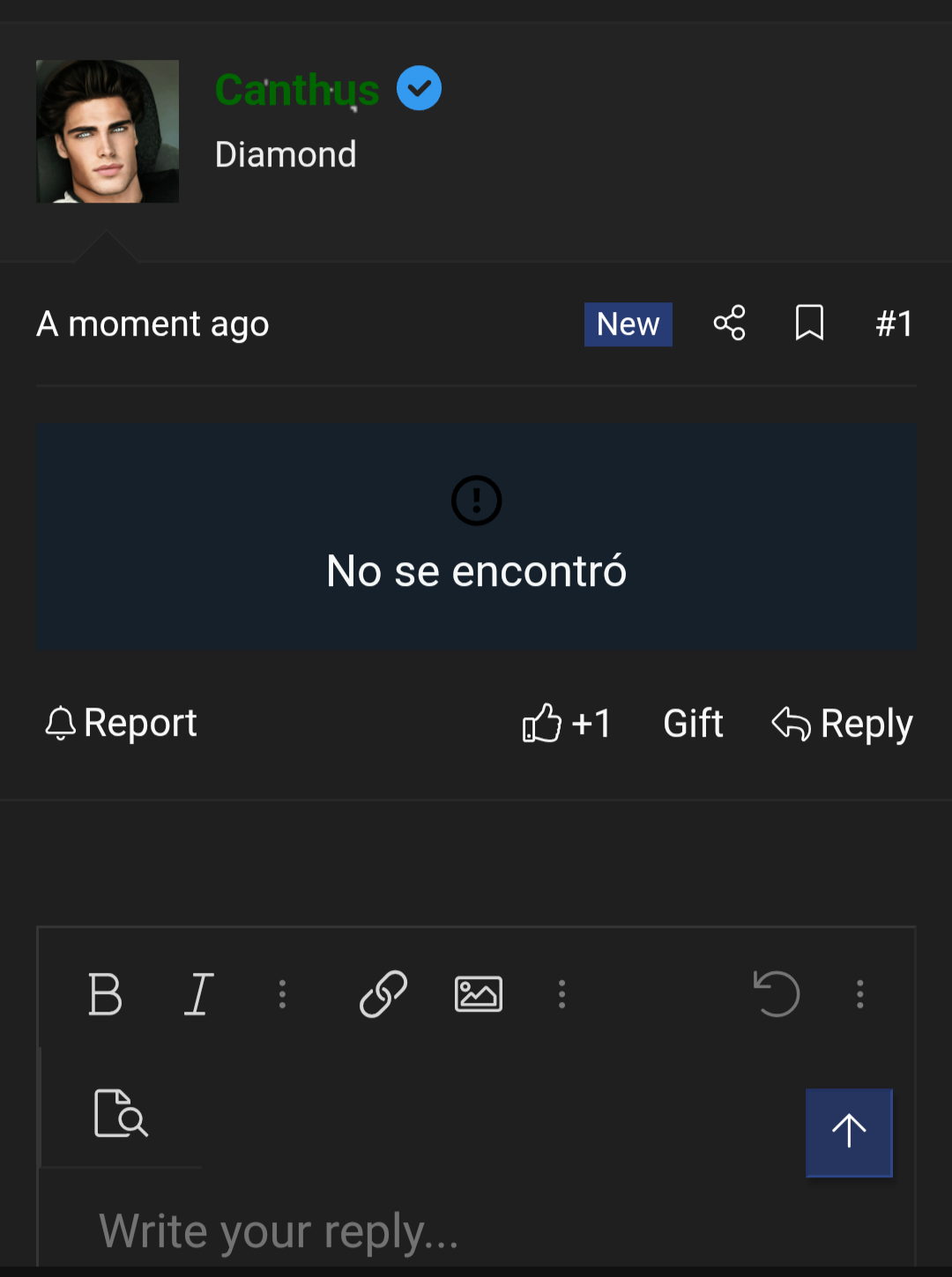Image resolution: width=952 pixels, height=1277 pixels.
Task: Undo the last edit with the undo icon
Action: pos(776,994)
